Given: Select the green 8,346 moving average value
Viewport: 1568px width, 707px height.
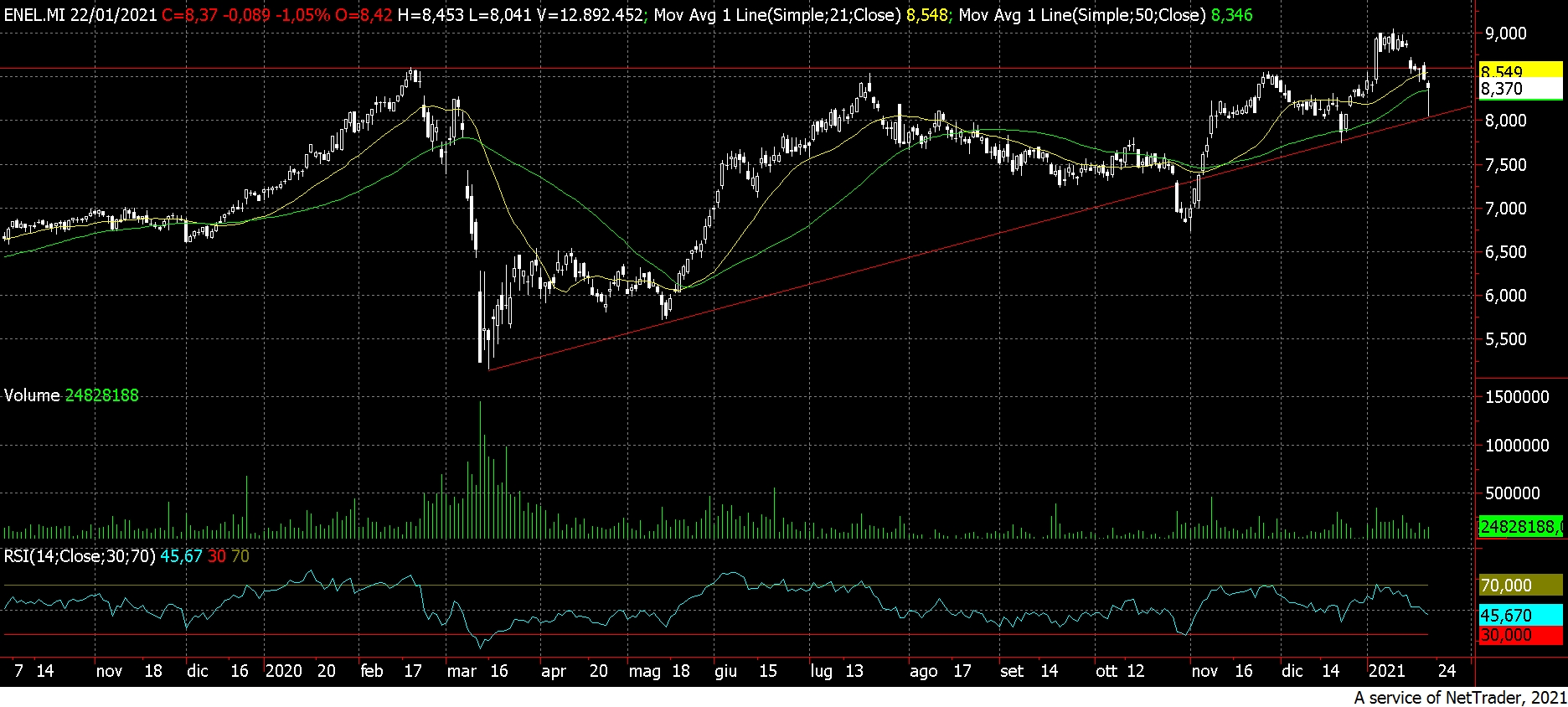Looking at the screenshot, I should [x=1232, y=14].
